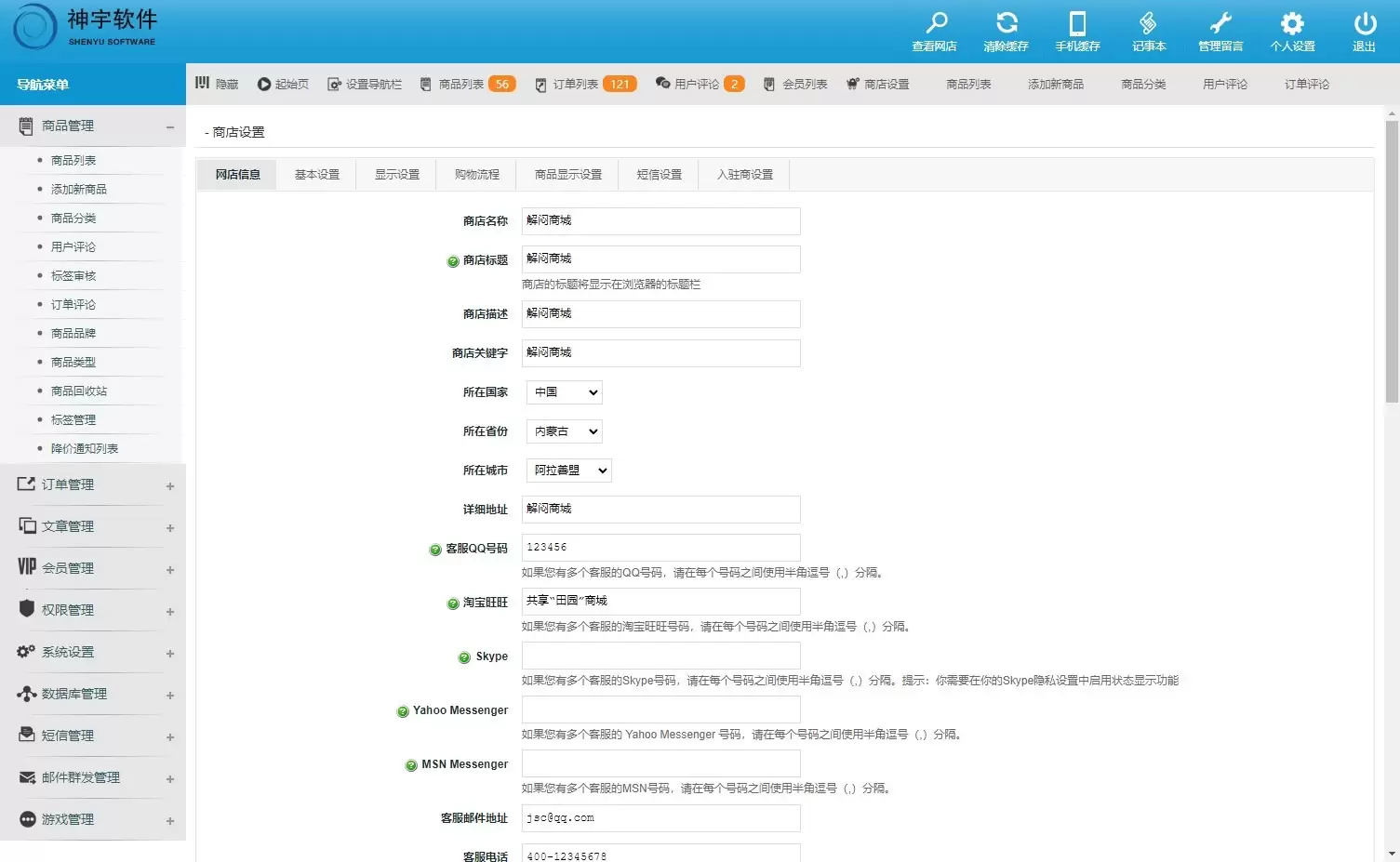
Task: Open 订单列表 with 121 badge
Action: point(585,85)
